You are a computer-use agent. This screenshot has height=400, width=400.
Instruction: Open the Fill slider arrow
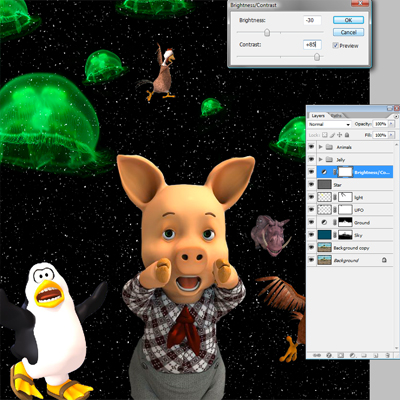(391, 135)
